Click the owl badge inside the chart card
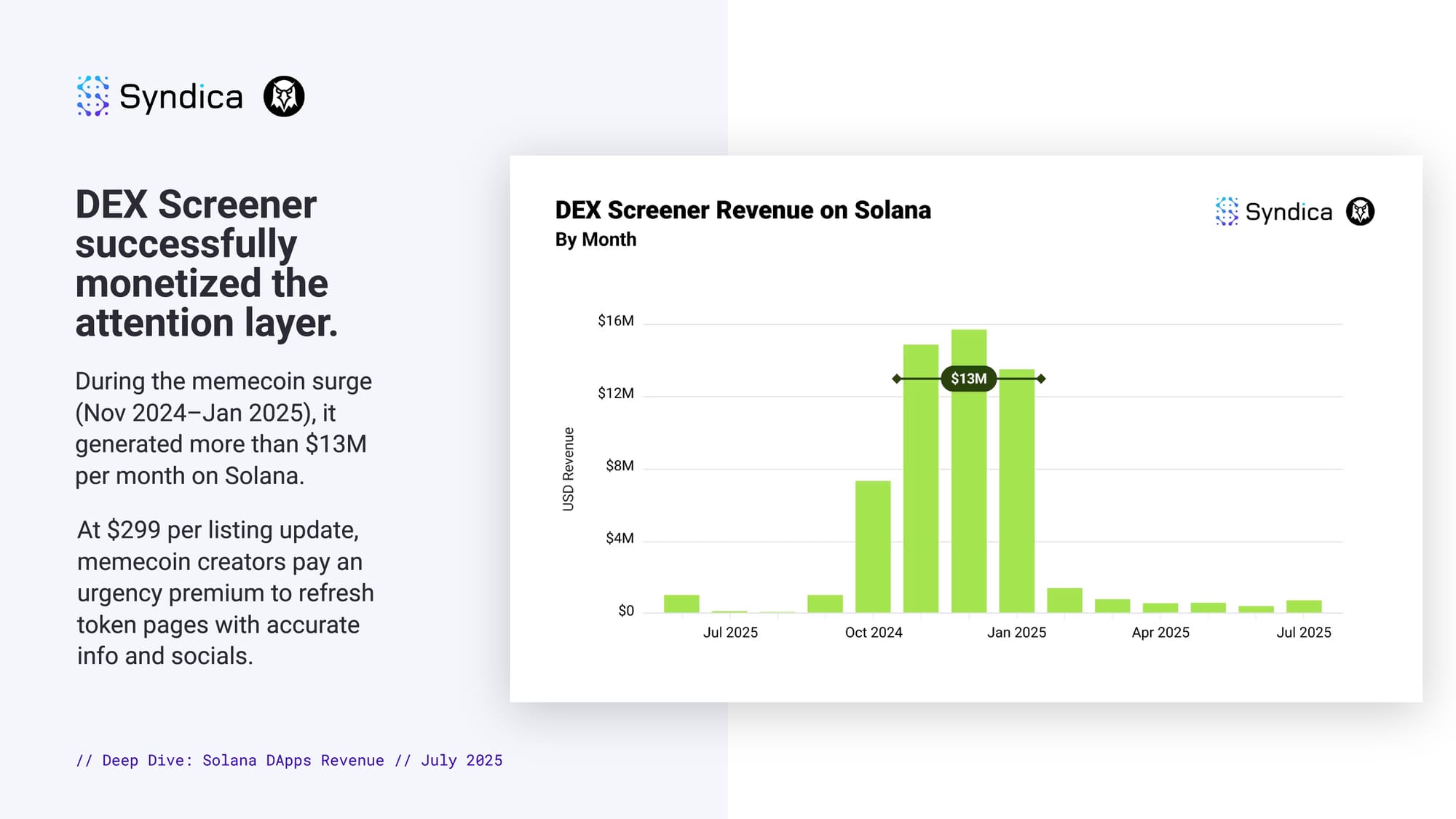 [x=1360, y=211]
